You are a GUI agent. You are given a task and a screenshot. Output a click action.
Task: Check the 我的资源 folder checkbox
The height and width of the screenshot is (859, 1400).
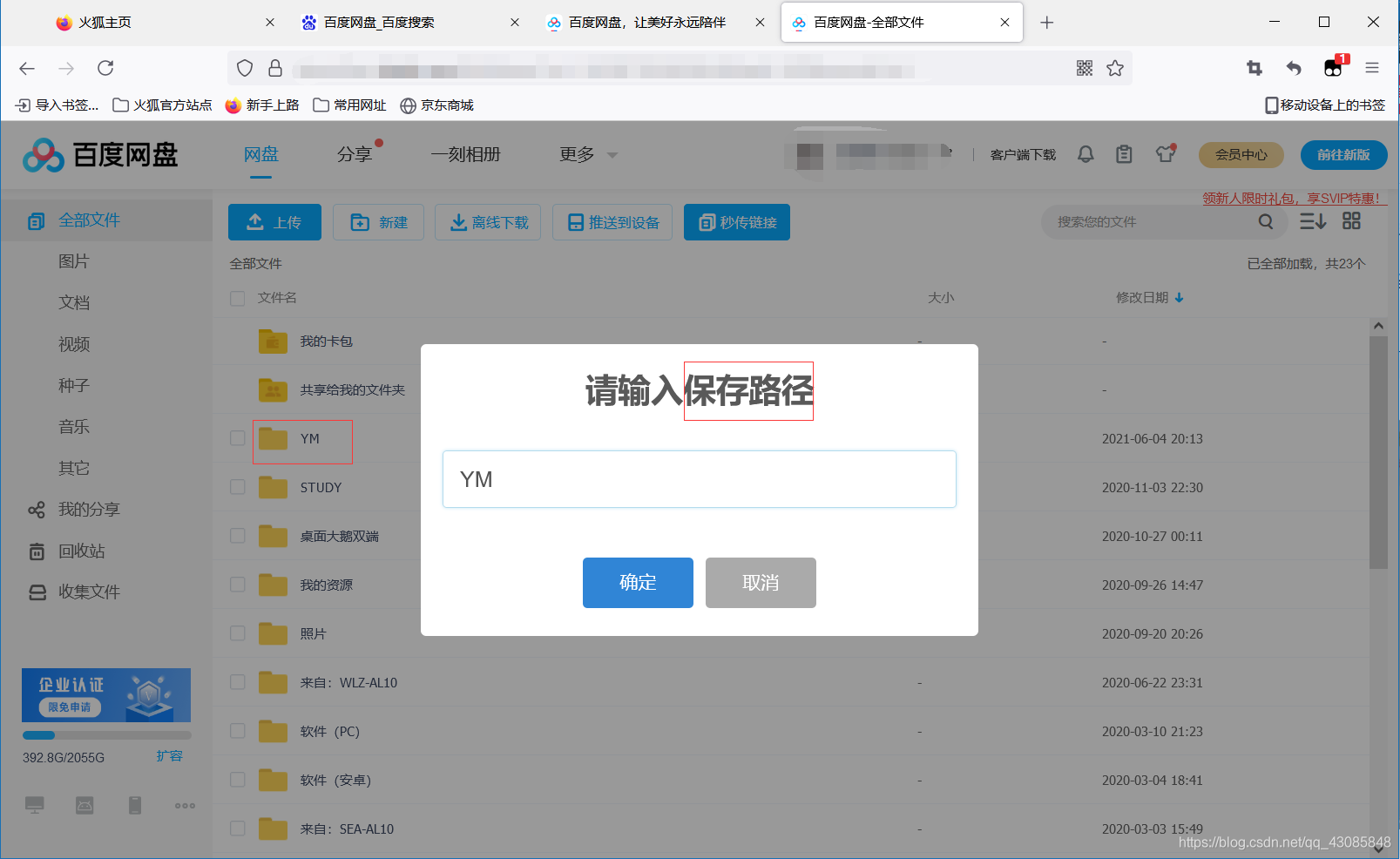click(238, 585)
